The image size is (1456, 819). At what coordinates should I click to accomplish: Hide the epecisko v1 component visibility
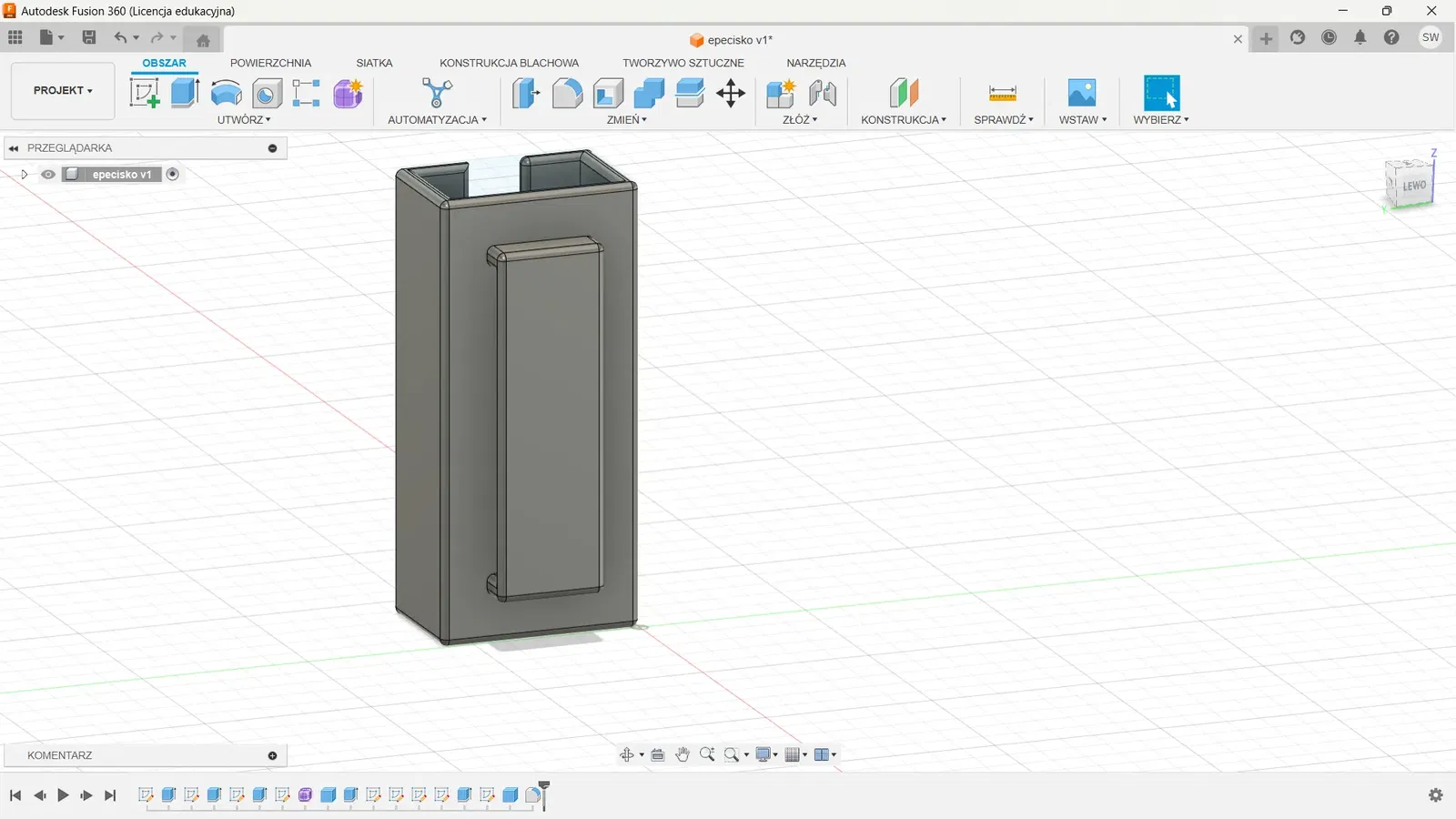point(48,175)
